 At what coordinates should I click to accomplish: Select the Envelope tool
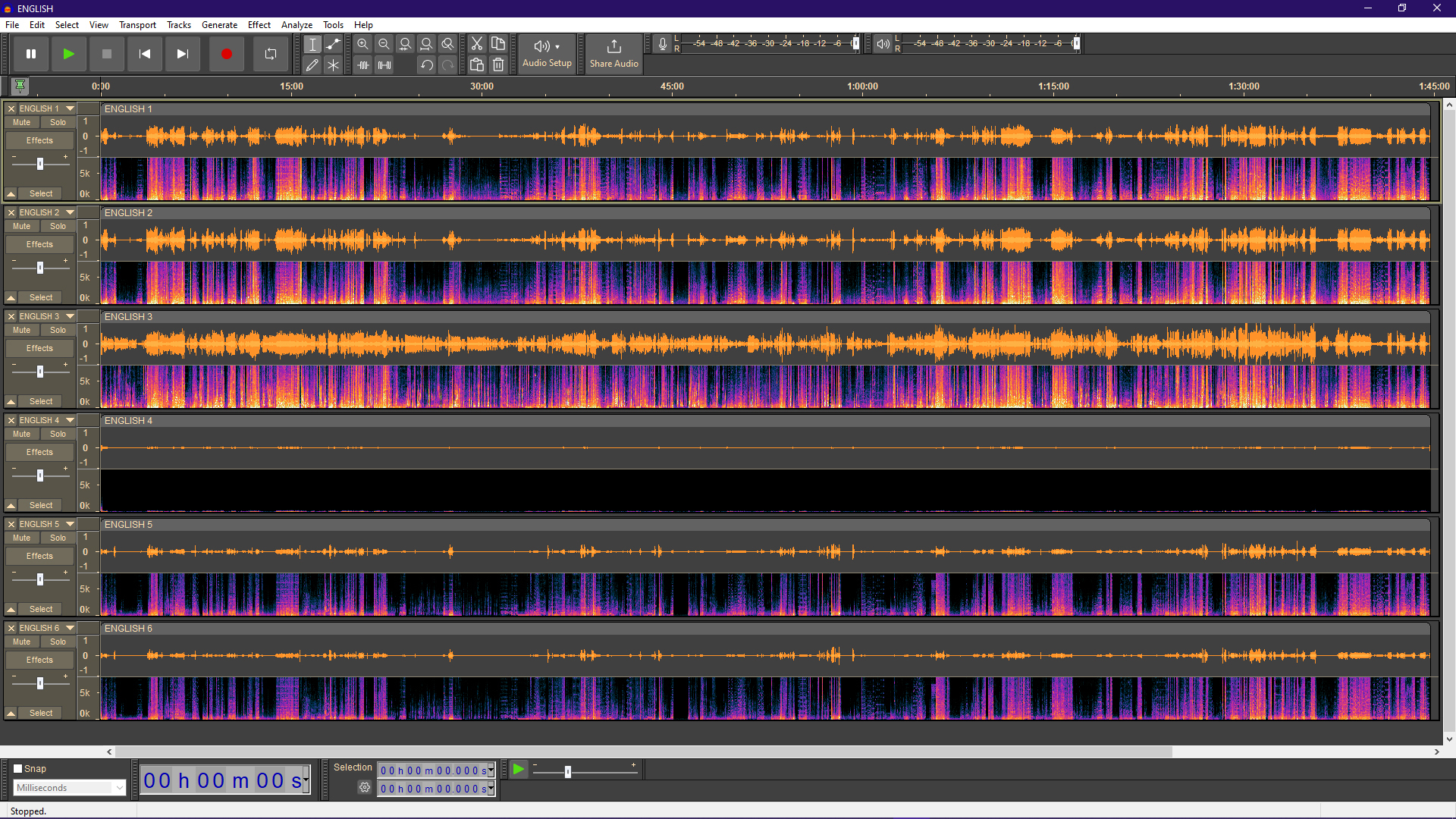pyautogui.click(x=333, y=44)
